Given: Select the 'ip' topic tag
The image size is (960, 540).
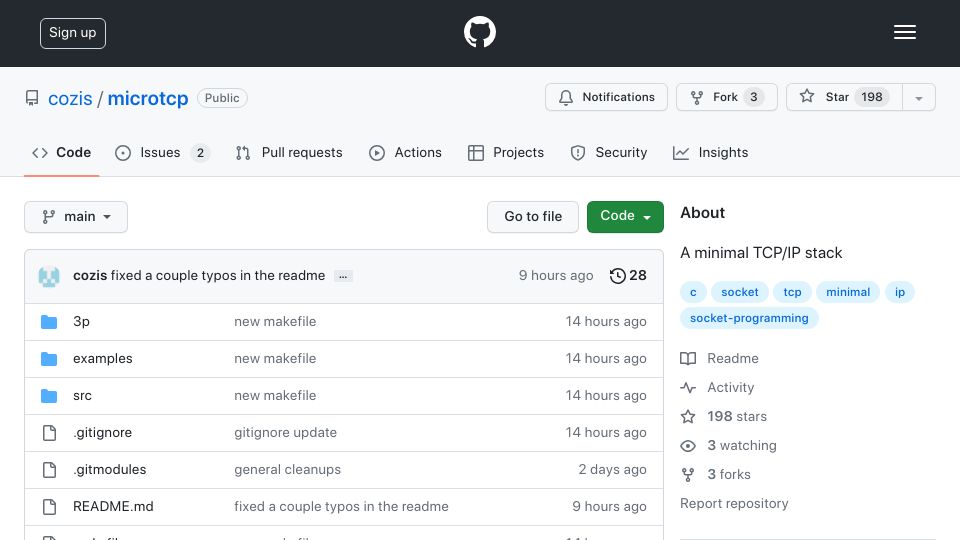Looking at the screenshot, I should tap(899, 292).
